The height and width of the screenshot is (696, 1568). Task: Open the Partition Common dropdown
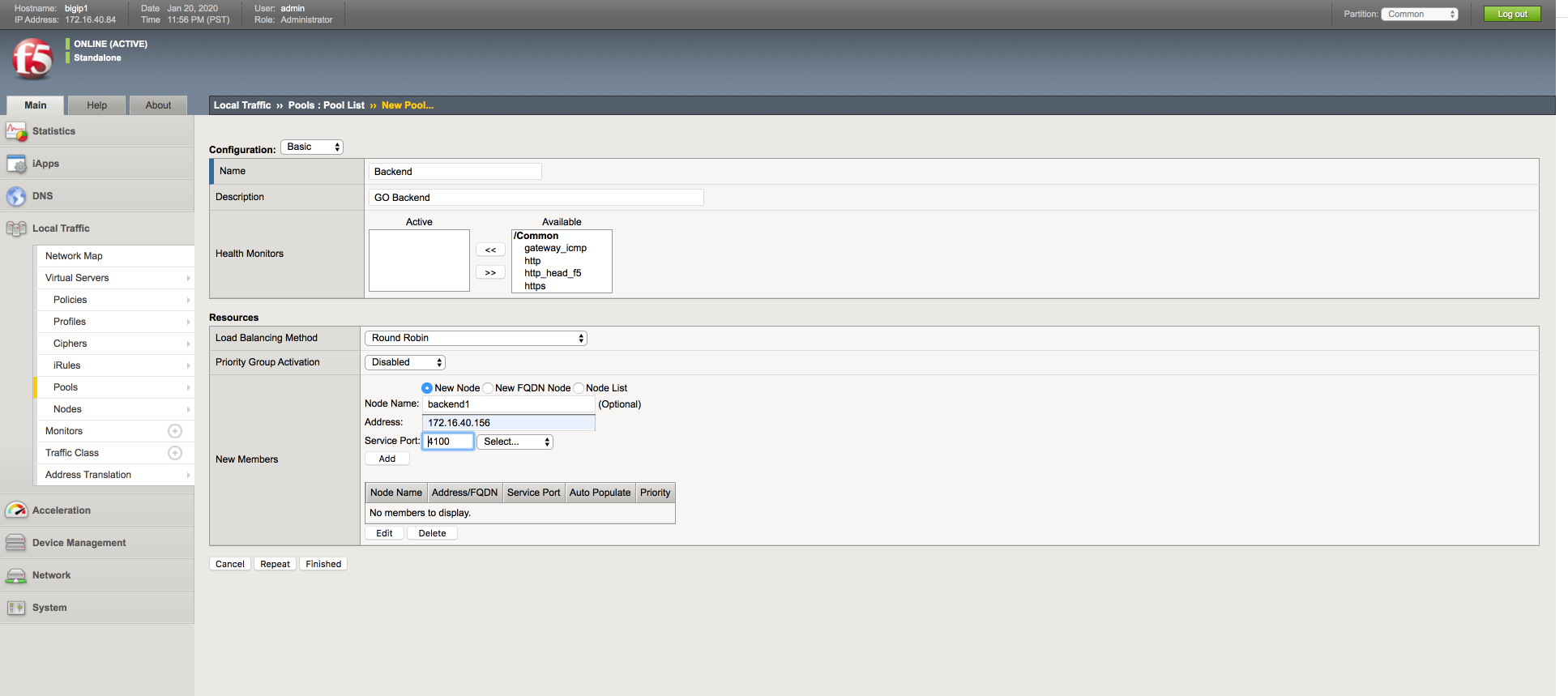point(1420,14)
